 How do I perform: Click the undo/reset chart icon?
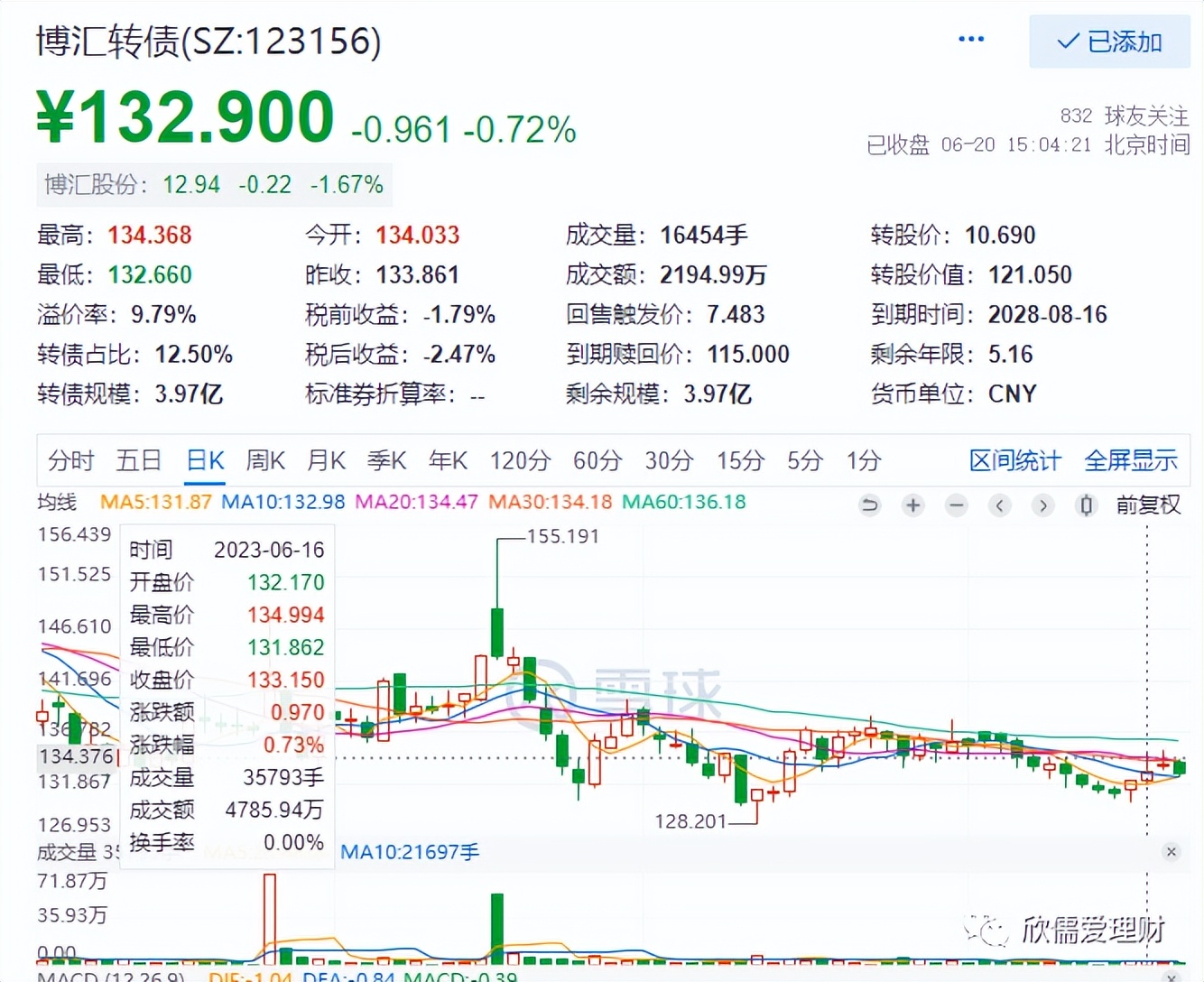(x=869, y=505)
